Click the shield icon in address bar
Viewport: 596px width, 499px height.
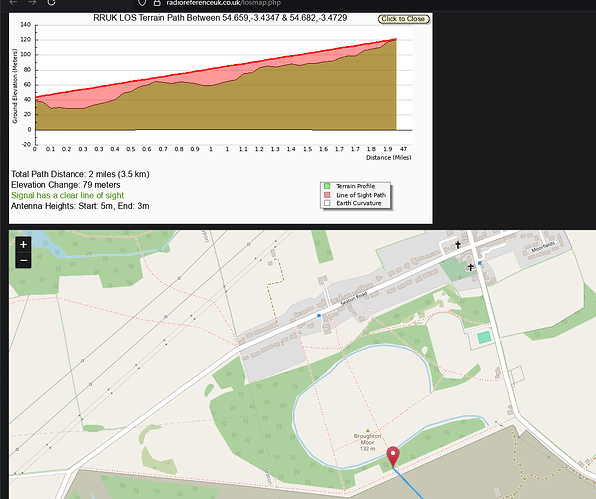click(142, 3)
